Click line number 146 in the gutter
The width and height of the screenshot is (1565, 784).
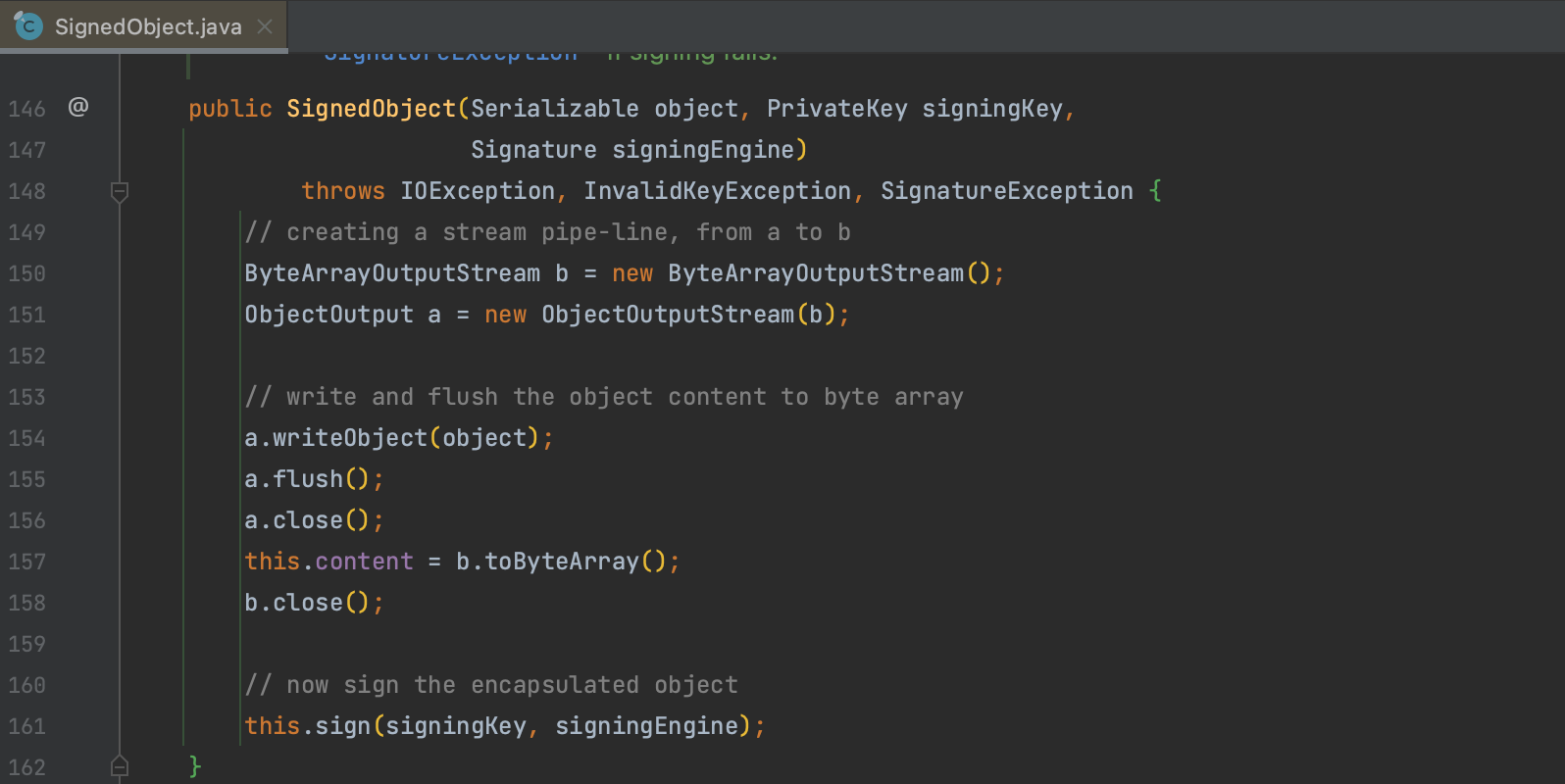pyautogui.click(x=27, y=109)
